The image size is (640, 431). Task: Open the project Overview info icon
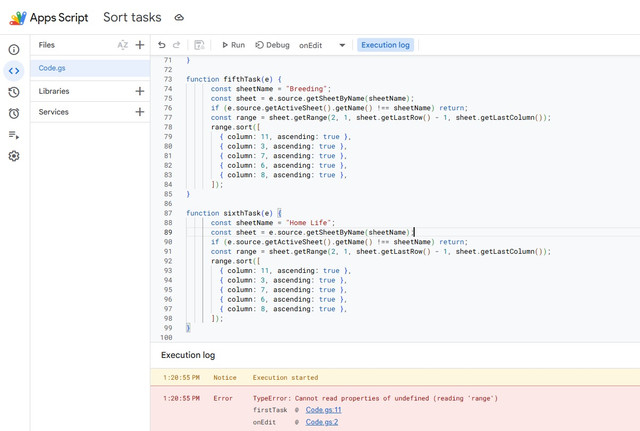pos(14,50)
